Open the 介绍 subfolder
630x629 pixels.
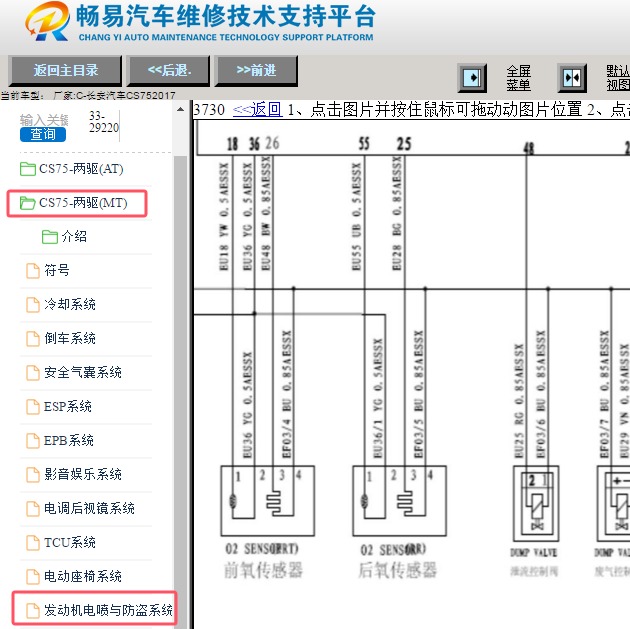[x=74, y=237]
